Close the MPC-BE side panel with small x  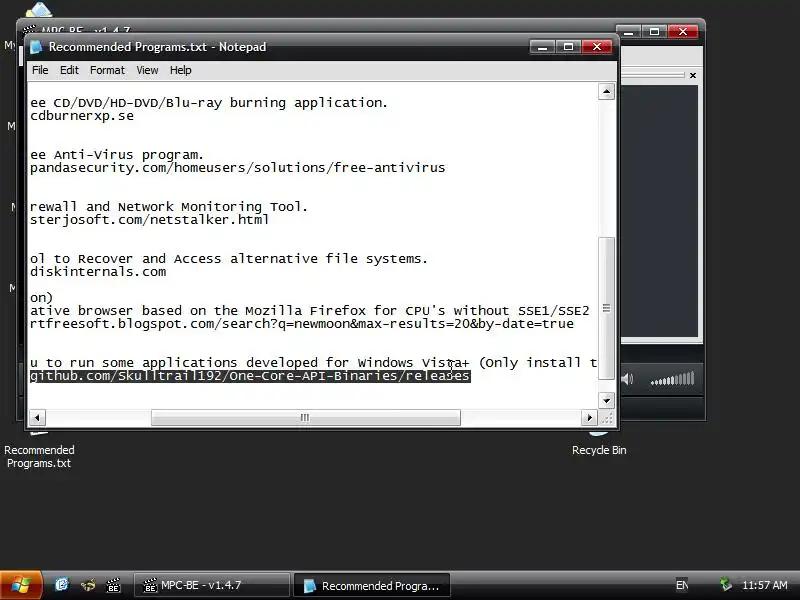coord(693,76)
